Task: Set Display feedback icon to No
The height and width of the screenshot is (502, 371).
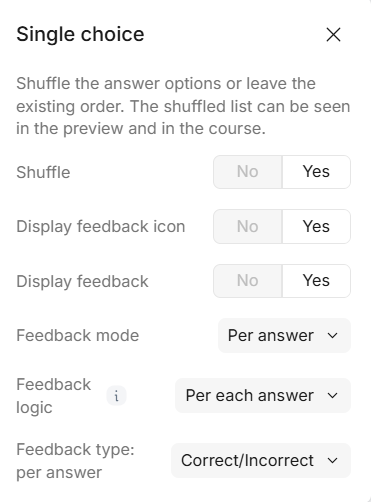Action: (x=248, y=226)
